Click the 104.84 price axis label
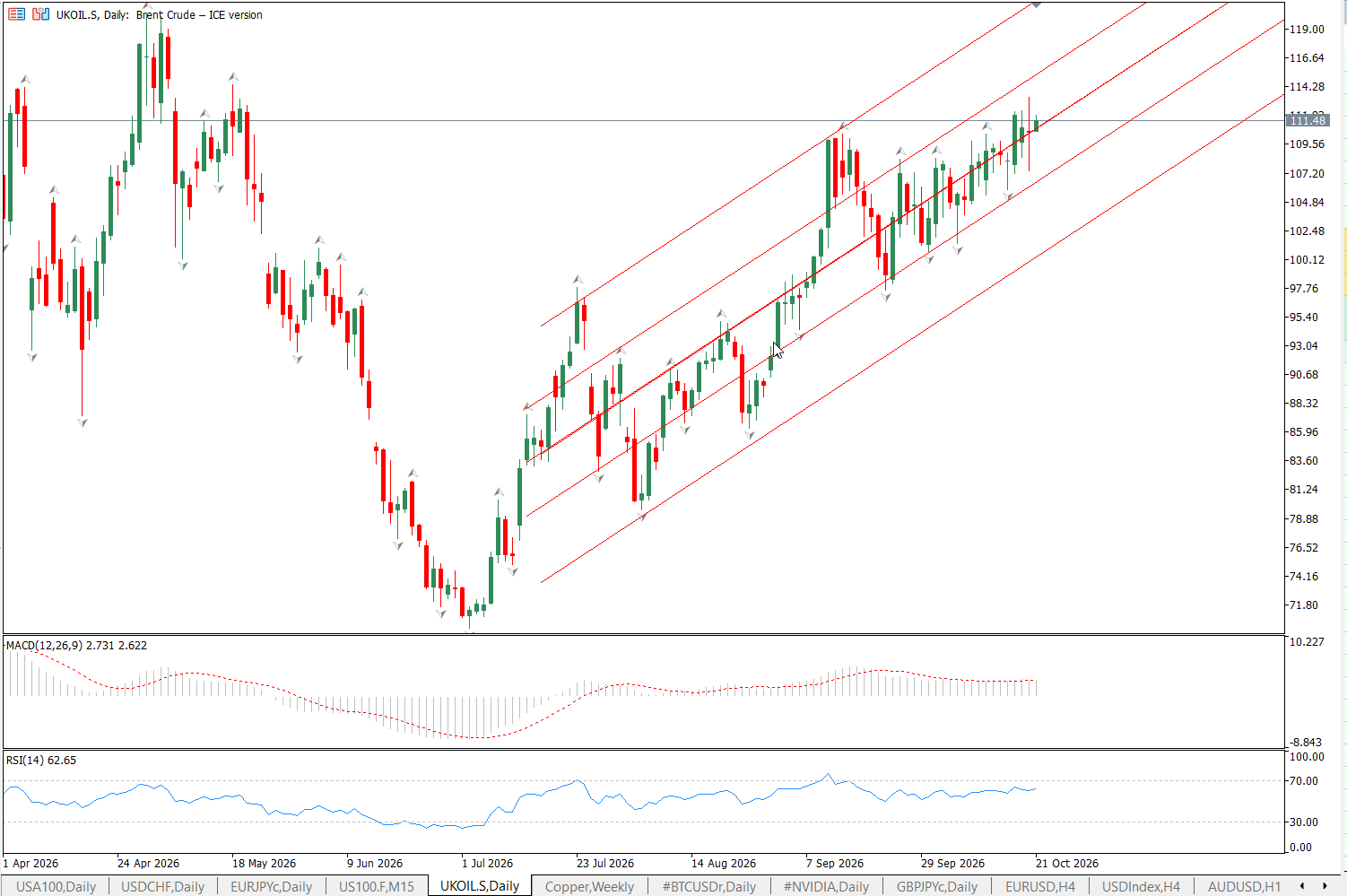The width and height of the screenshot is (1347, 896). point(1307,202)
